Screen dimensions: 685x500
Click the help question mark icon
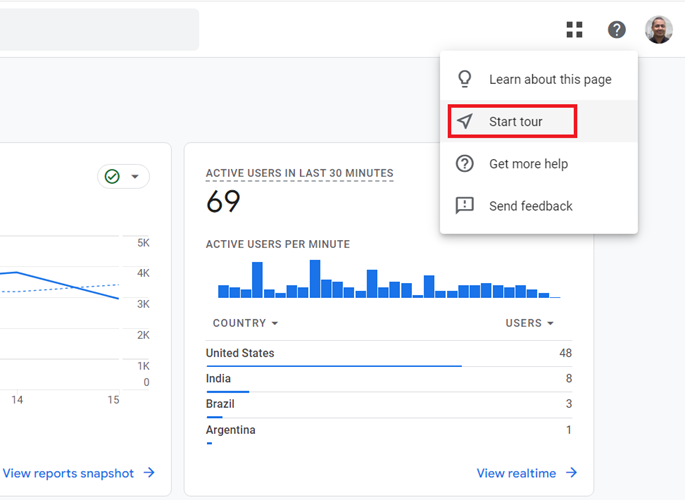tap(617, 30)
